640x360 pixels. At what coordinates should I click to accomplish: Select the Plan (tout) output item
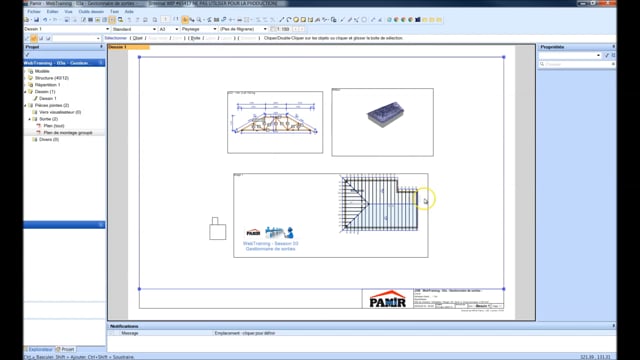[x=54, y=126]
